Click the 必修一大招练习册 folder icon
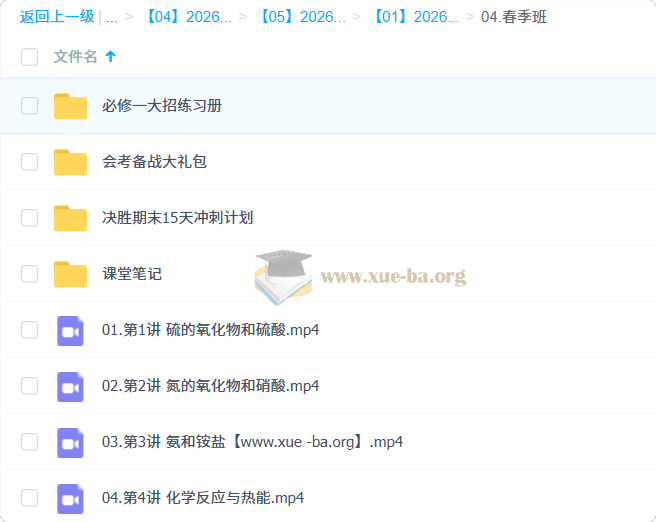Viewport: 656px width, 522px height. point(70,106)
